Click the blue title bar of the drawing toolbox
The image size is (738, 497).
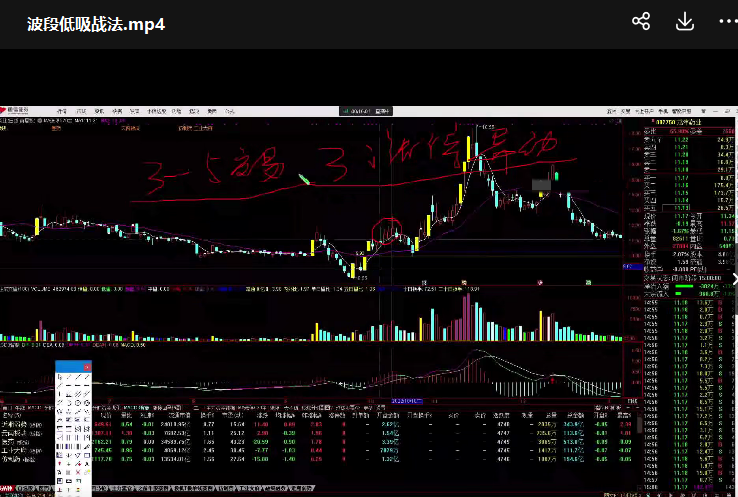72,366
